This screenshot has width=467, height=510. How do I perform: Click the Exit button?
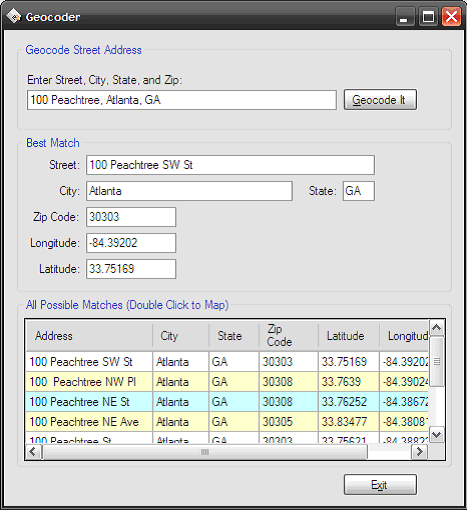[x=380, y=485]
